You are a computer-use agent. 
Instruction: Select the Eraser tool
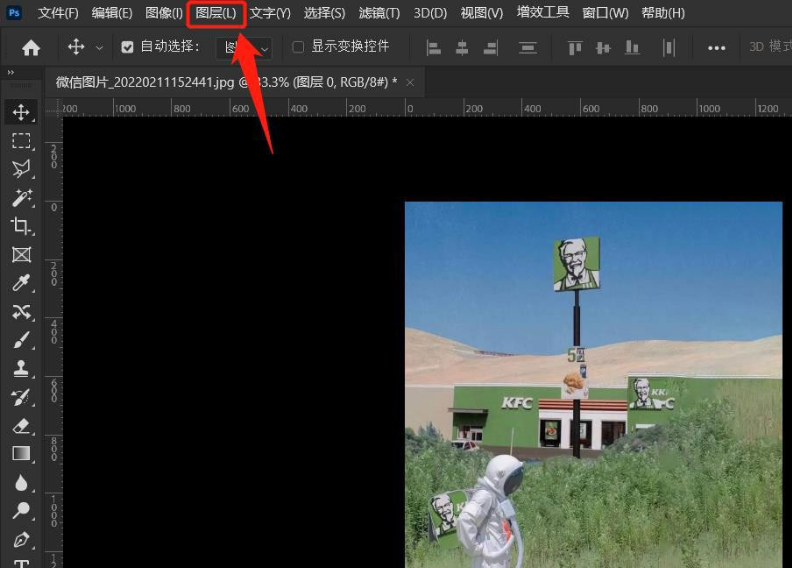[x=21, y=426]
